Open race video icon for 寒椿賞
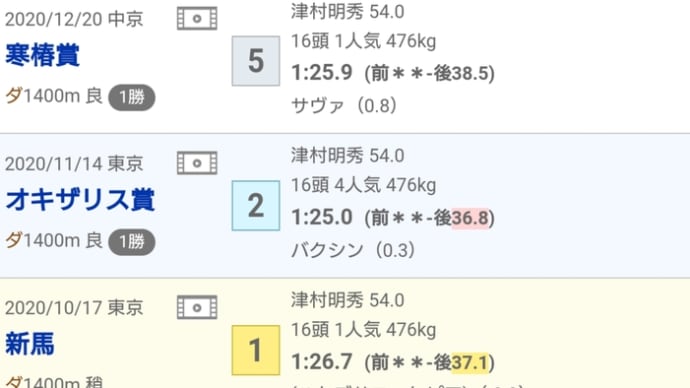The width and height of the screenshot is (690, 388). point(197,18)
